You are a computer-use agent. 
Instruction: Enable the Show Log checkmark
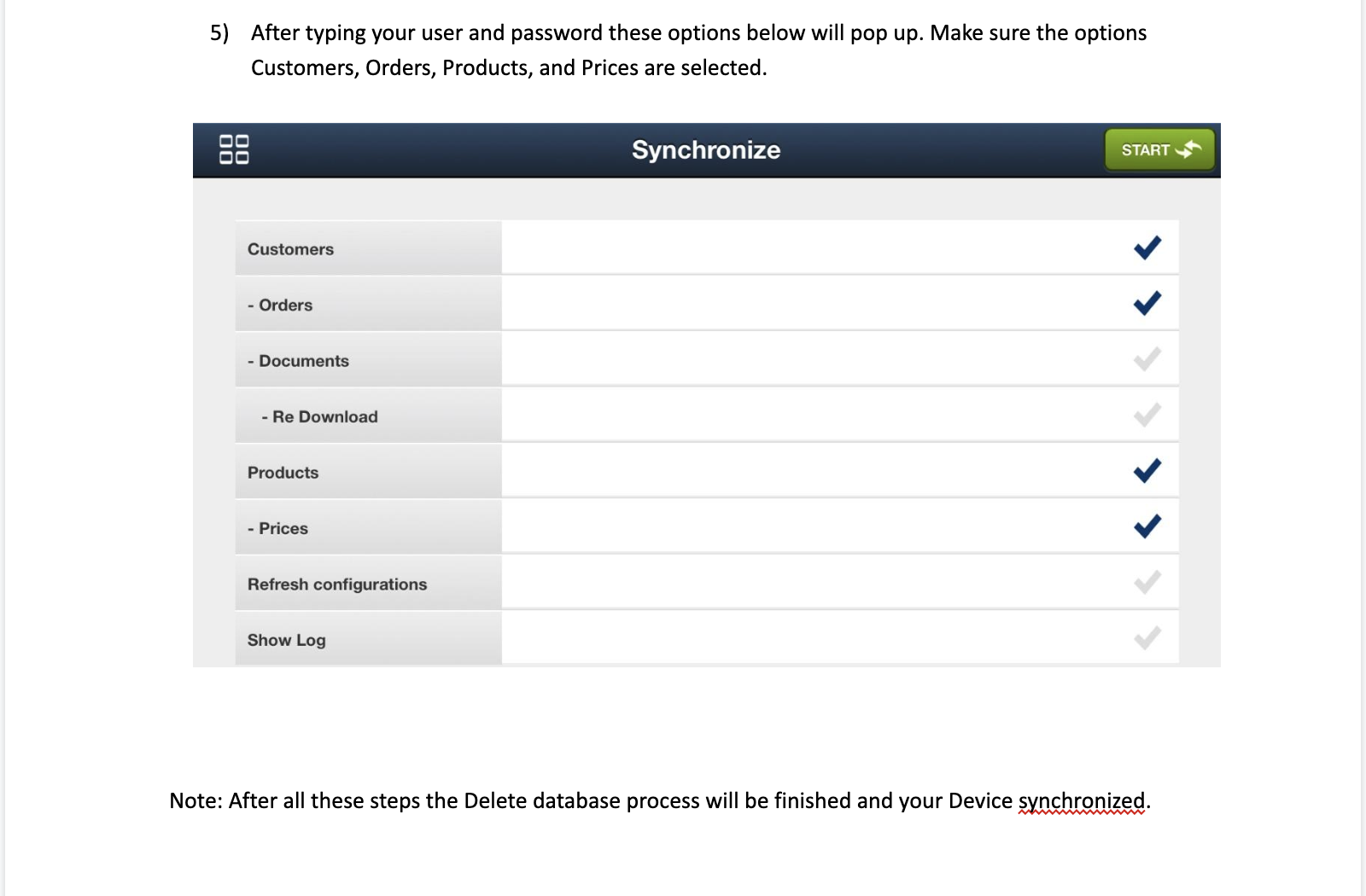[x=1147, y=638]
